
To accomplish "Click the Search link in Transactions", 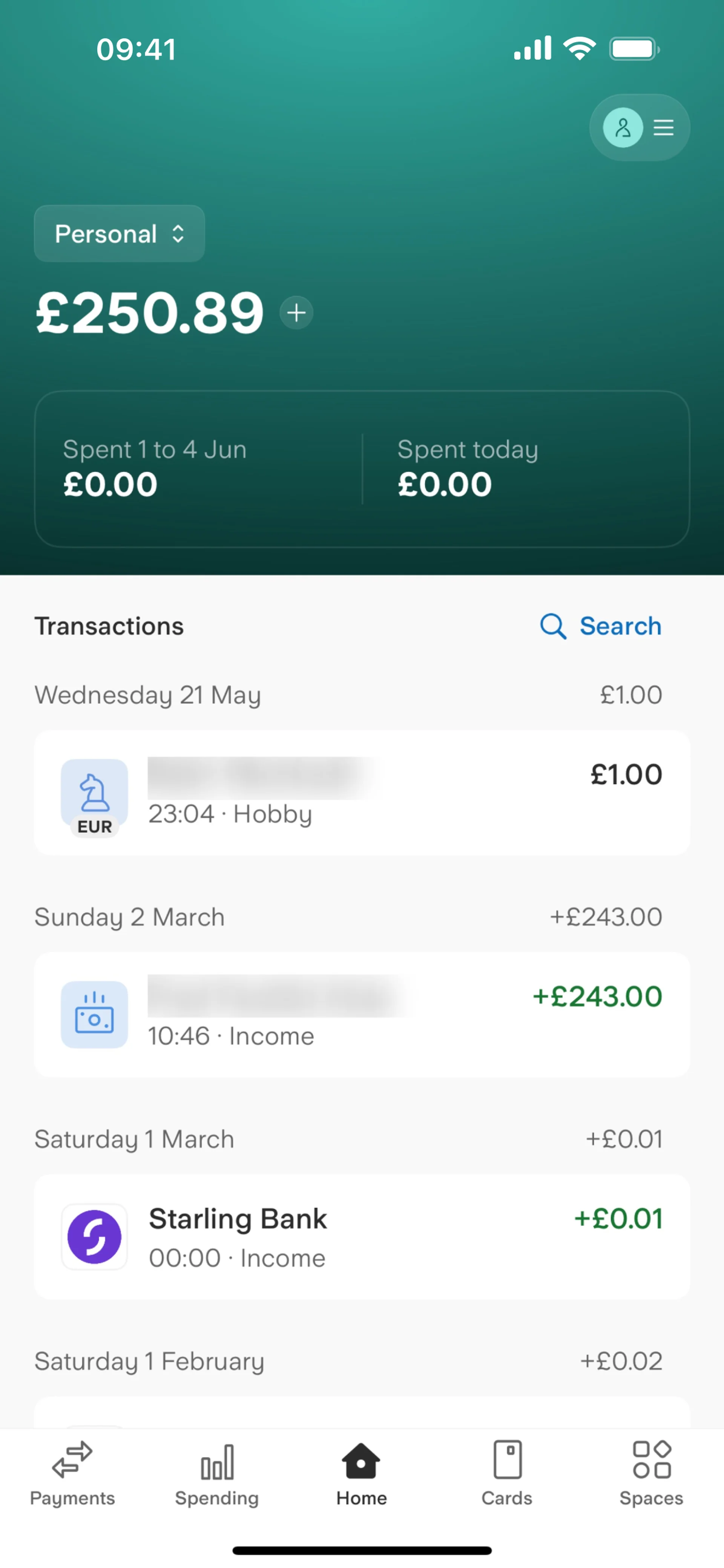I will pyautogui.click(x=620, y=626).
